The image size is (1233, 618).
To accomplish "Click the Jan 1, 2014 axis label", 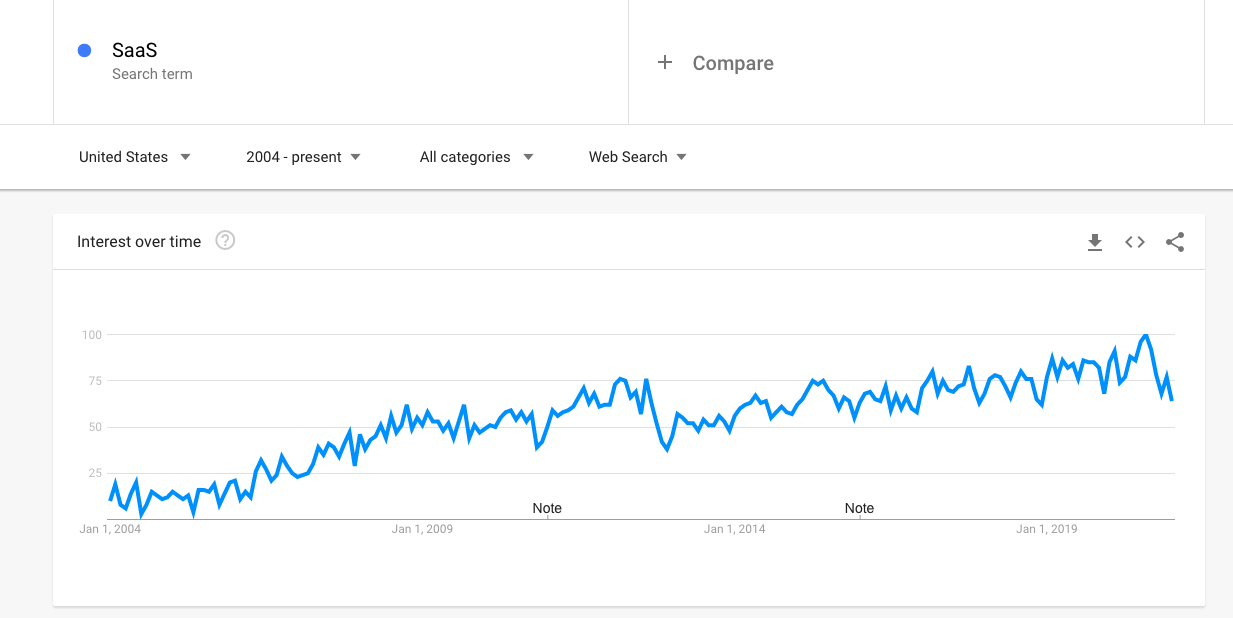I will click(734, 529).
